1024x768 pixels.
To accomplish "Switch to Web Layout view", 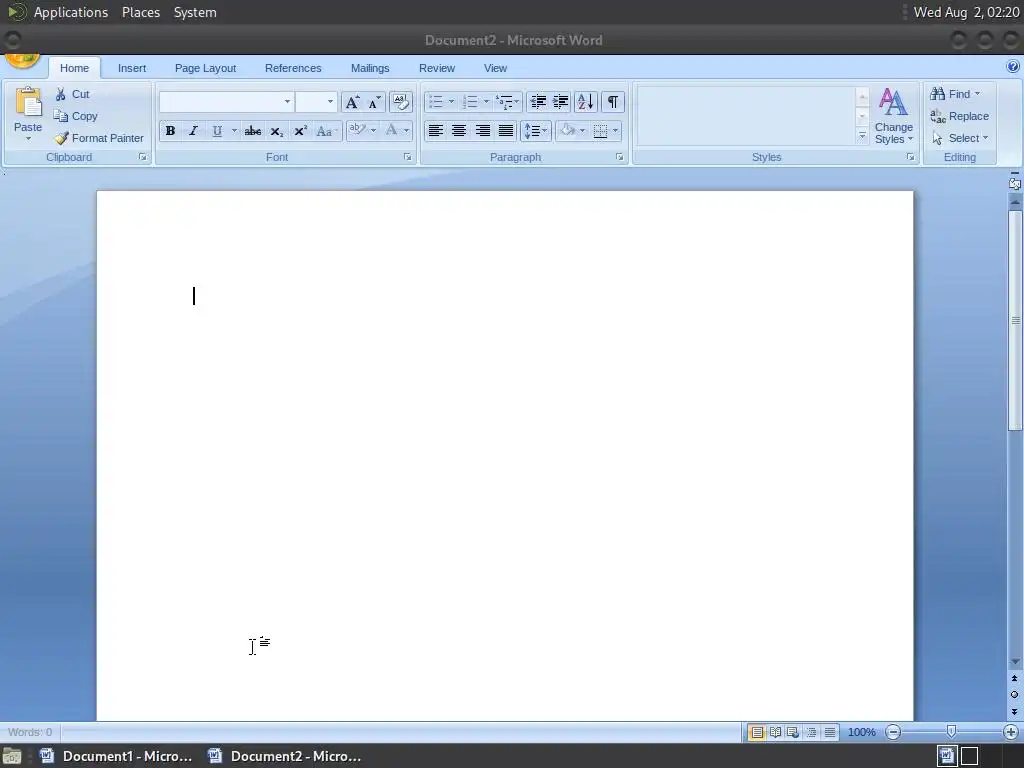I will tap(793, 732).
